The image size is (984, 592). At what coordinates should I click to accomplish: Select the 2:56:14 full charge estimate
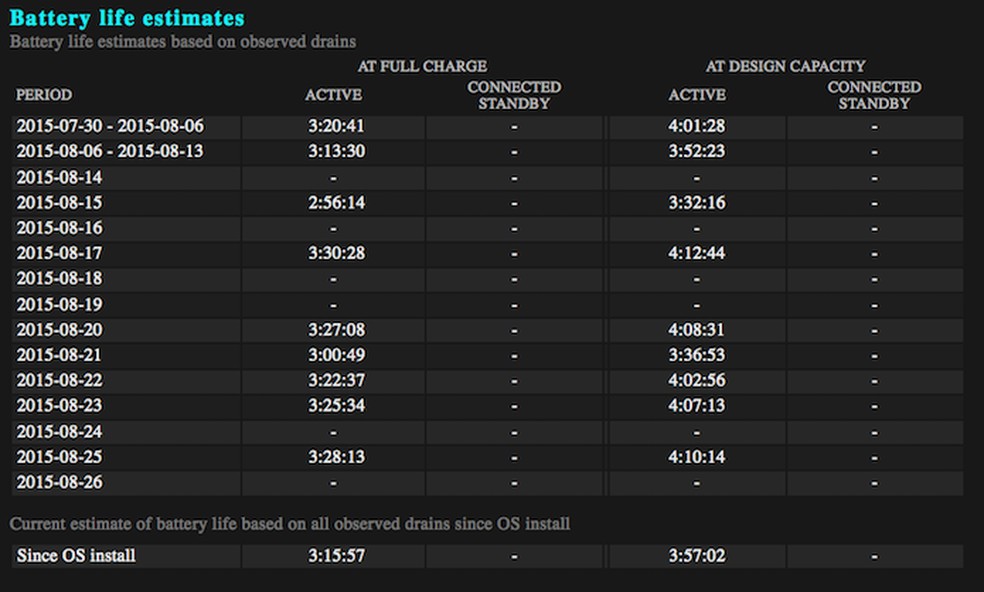(333, 202)
